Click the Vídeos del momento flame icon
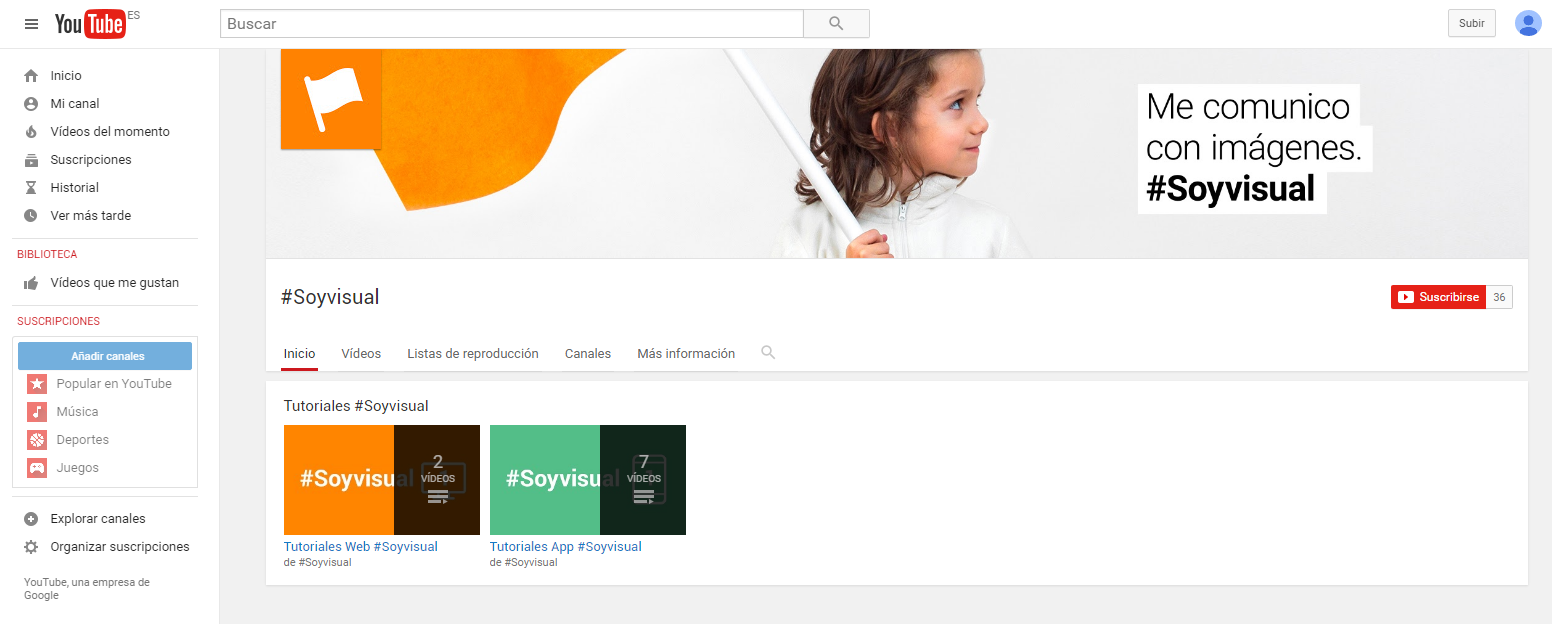This screenshot has height=624, width=1552. pyautogui.click(x=31, y=132)
